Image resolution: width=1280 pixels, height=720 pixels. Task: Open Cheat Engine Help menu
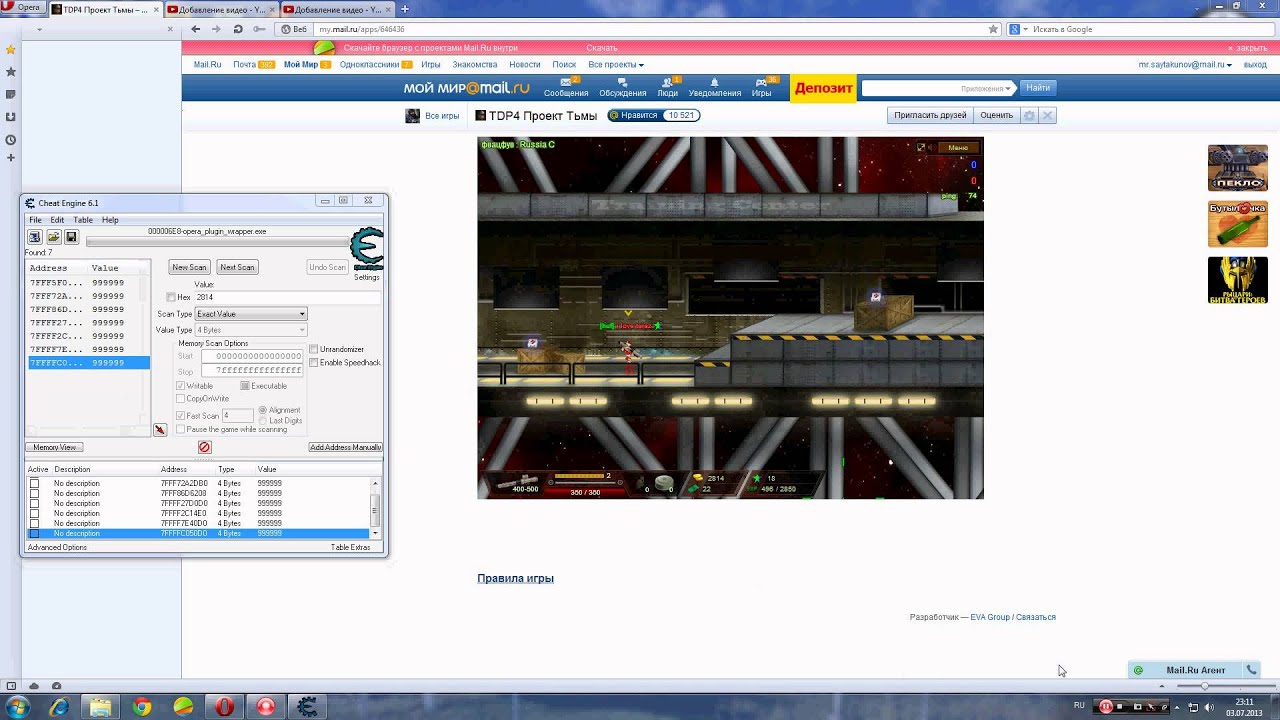[x=110, y=220]
